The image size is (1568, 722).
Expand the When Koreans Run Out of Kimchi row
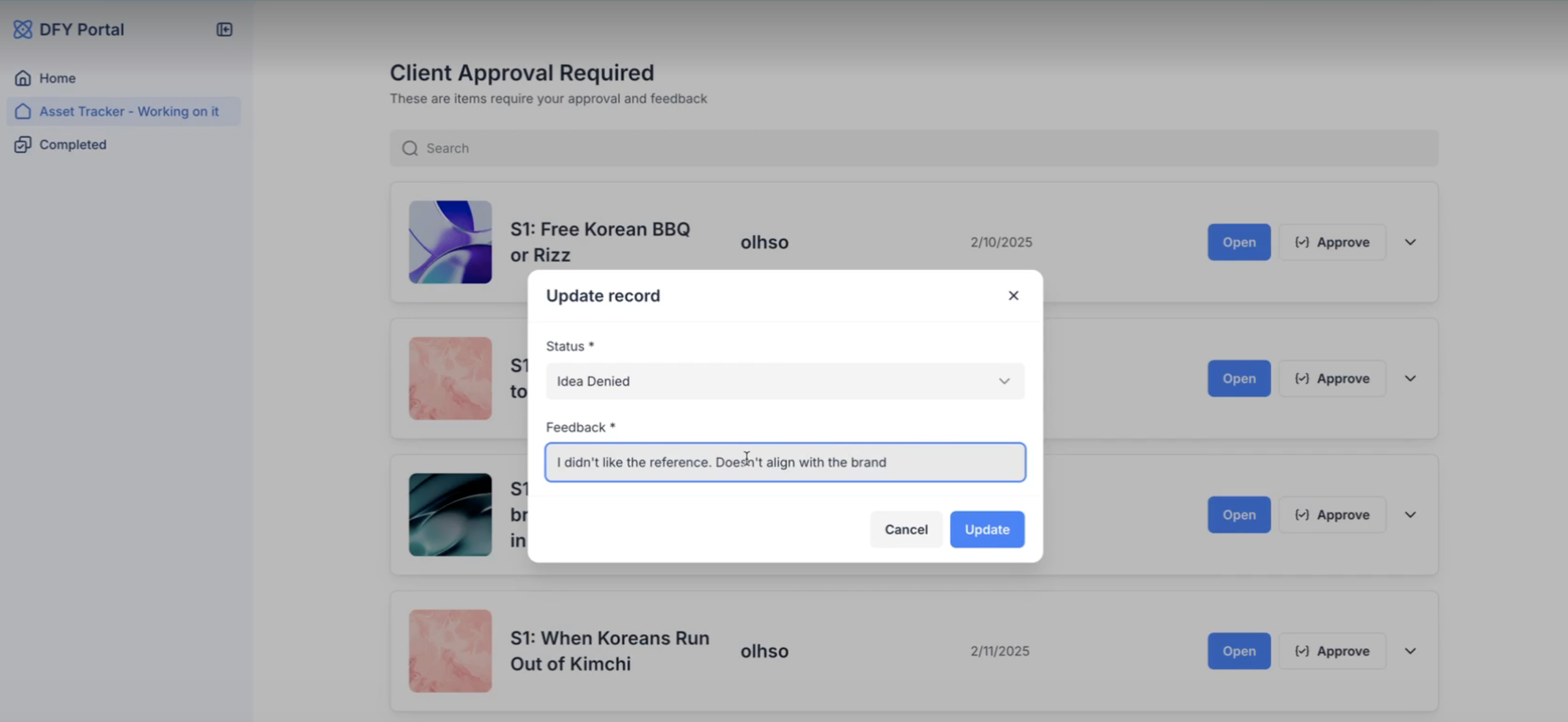(x=1410, y=651)
